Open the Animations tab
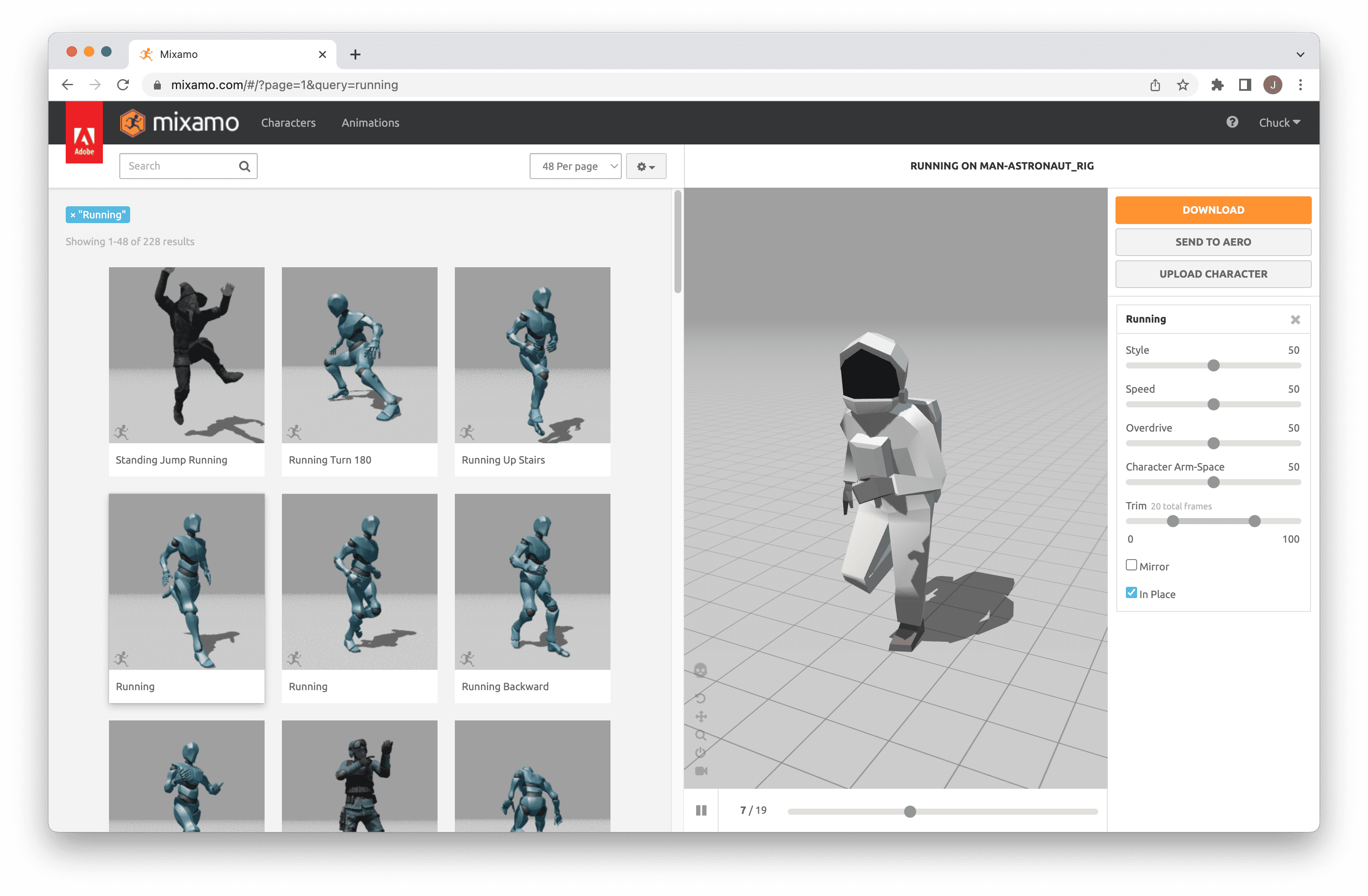 click(x=370, y=122)
